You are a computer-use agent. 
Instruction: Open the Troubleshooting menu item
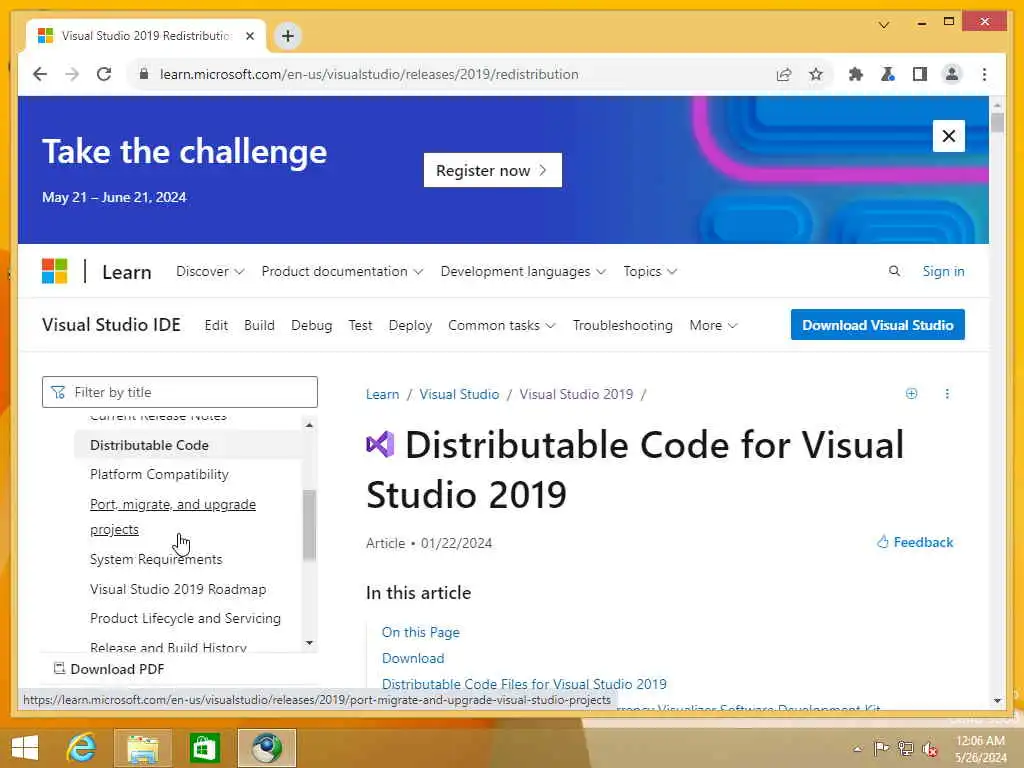[622, 325]
